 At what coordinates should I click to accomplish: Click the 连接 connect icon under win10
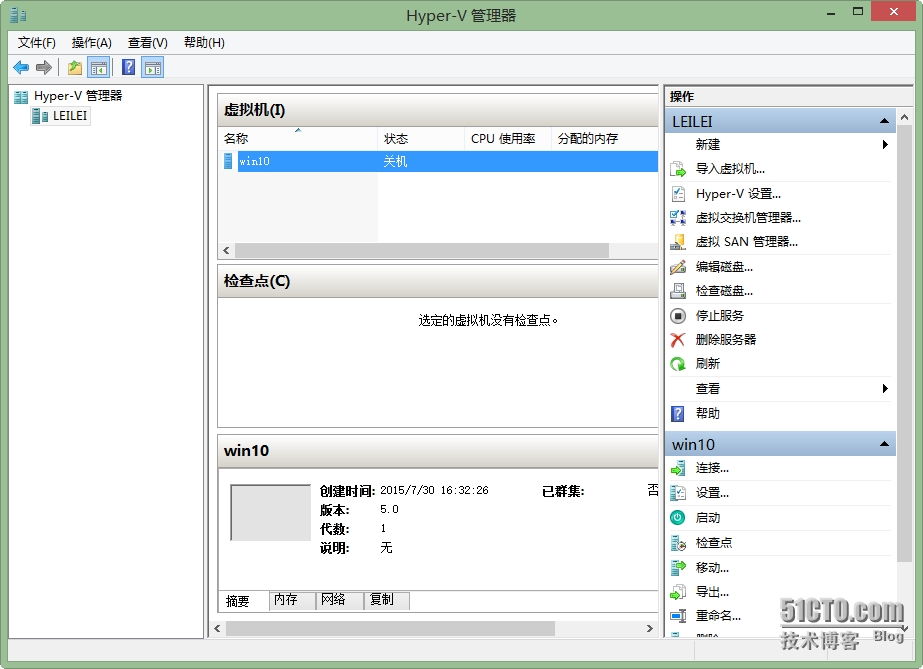[678, 468]
